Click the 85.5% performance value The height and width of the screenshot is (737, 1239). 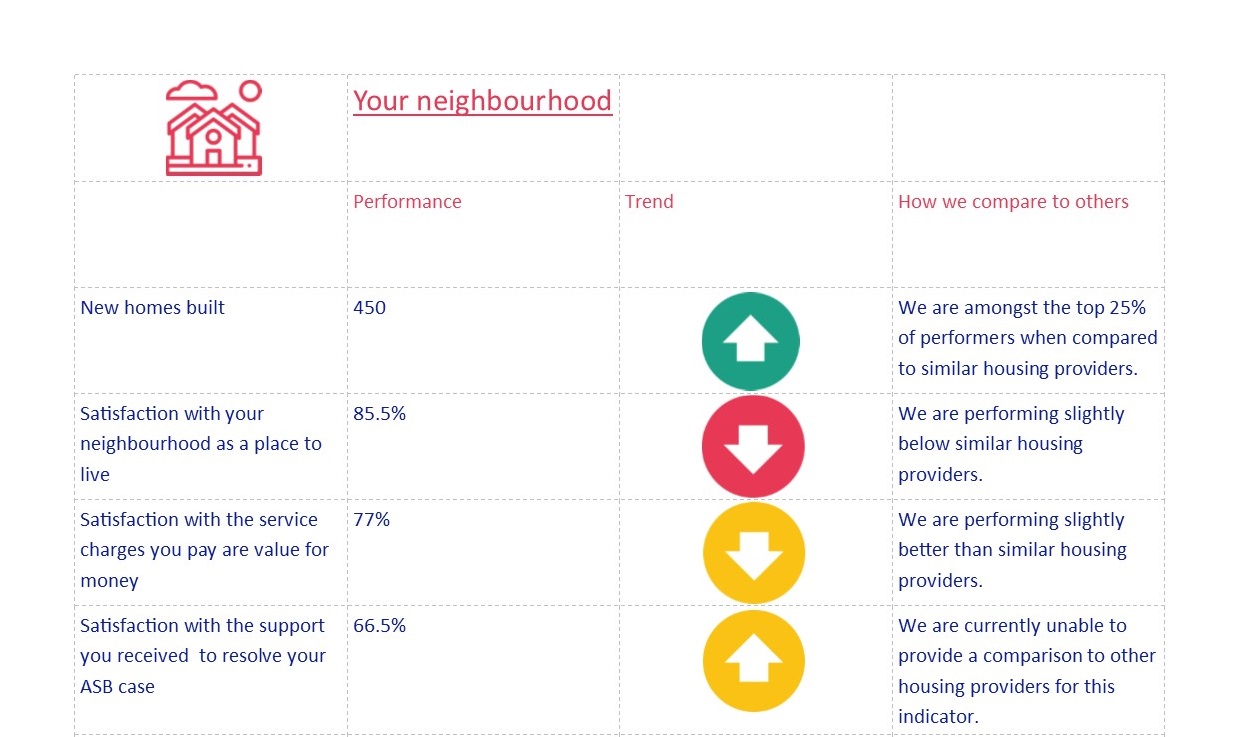pos(379,414)
